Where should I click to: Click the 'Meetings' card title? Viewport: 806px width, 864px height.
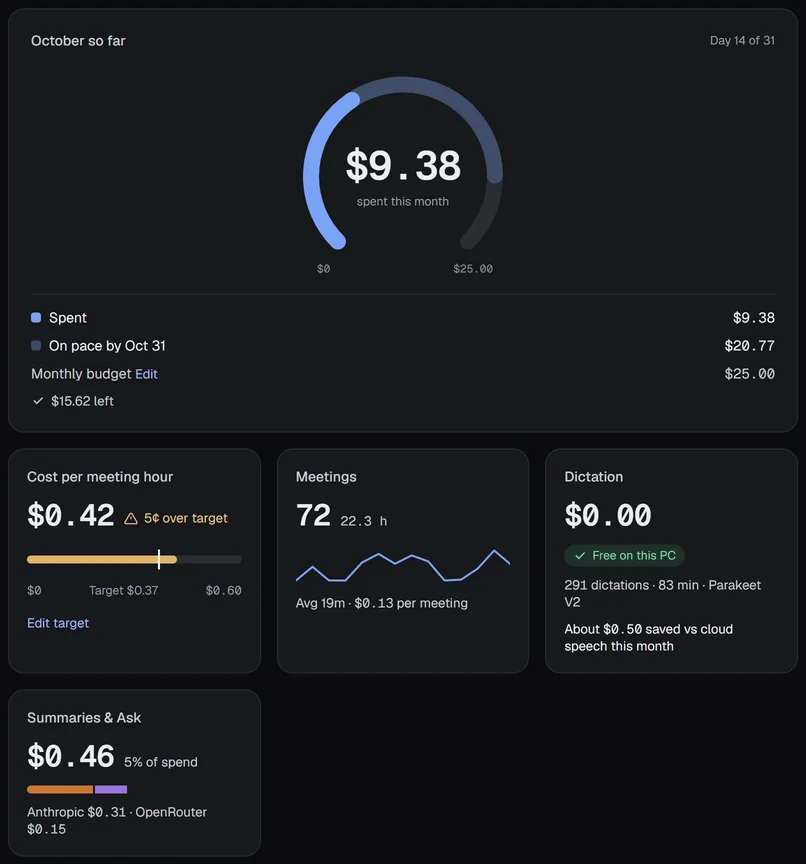click(326, 477)
